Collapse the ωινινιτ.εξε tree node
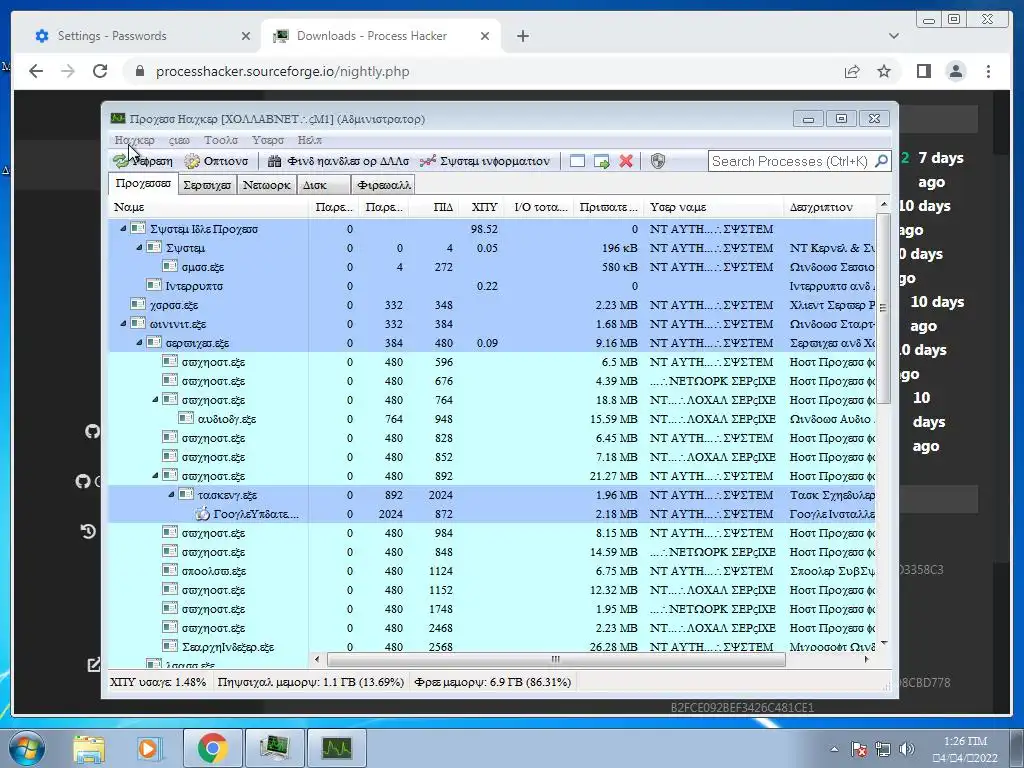The width and height of the screenshot is (1024, 768). [123, 323]
